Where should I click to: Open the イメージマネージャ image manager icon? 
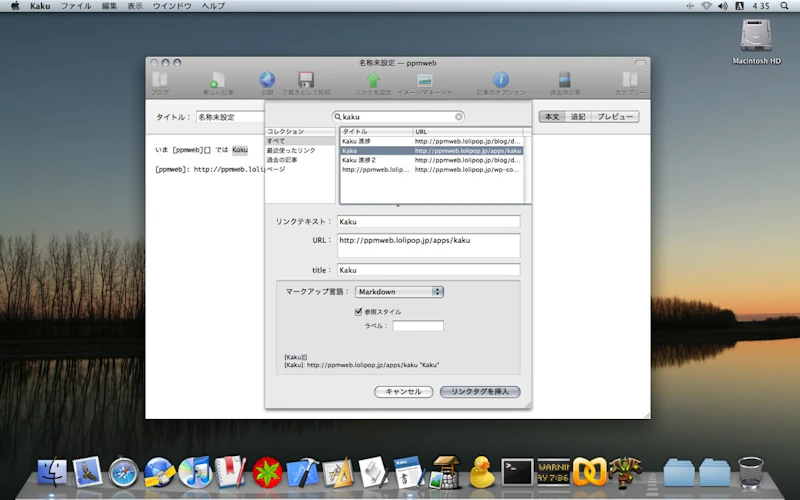(424, 80)
